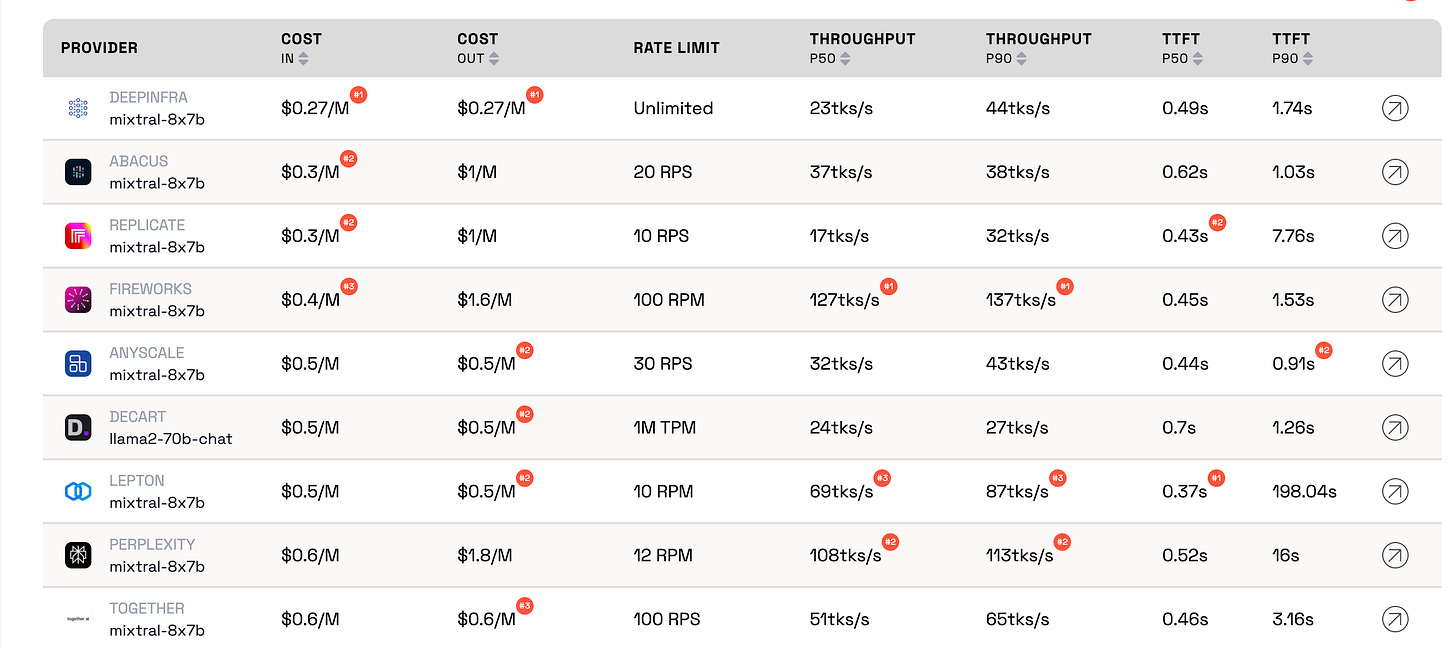Sort by TTFT P50 column
The image size is (1456, 649).
click(x=1197, y=59)
